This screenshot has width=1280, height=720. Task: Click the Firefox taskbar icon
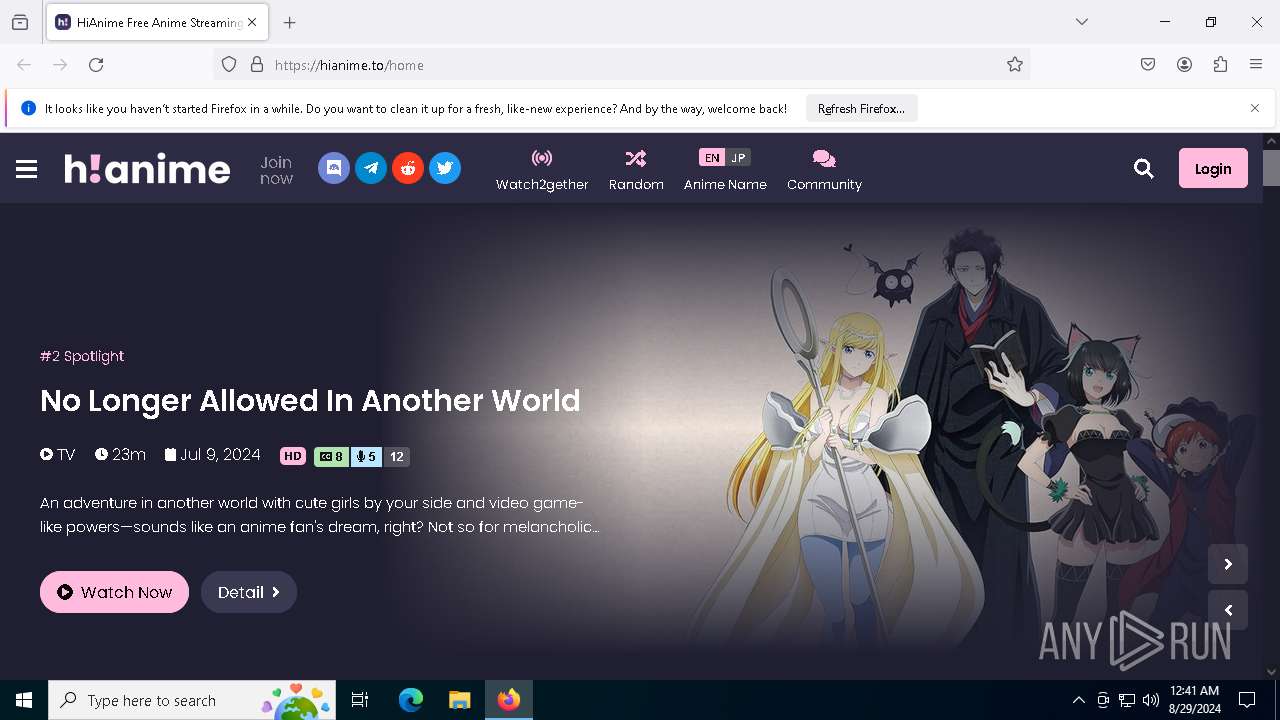click(509, 700)
